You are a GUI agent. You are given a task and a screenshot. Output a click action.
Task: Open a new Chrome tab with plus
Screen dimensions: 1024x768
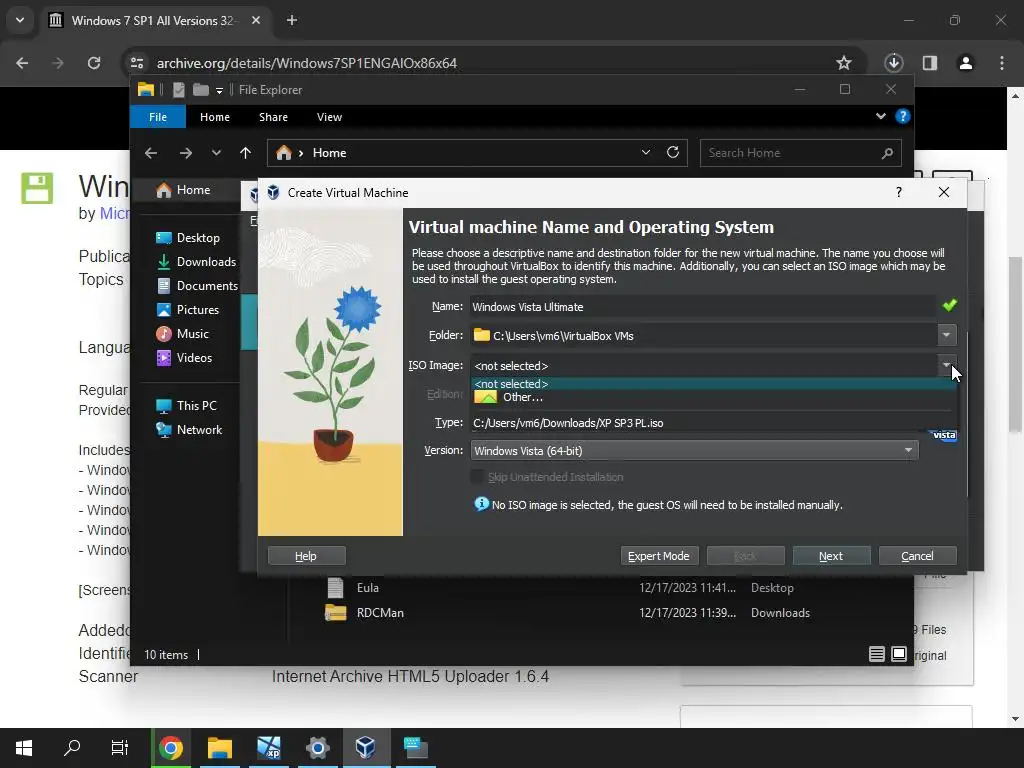coord(292,20)
